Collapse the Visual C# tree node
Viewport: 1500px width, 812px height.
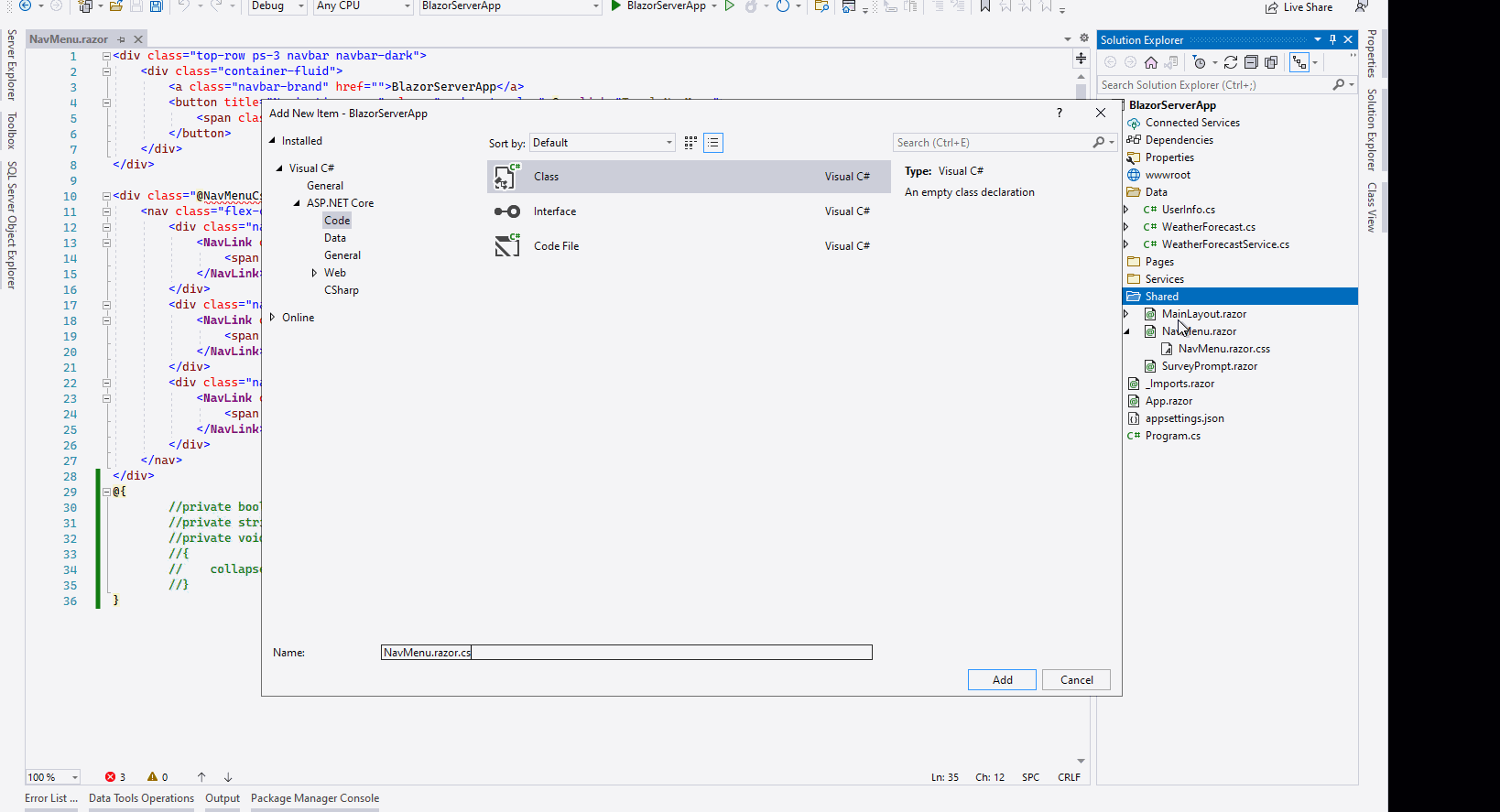click(x=279, y=168)
